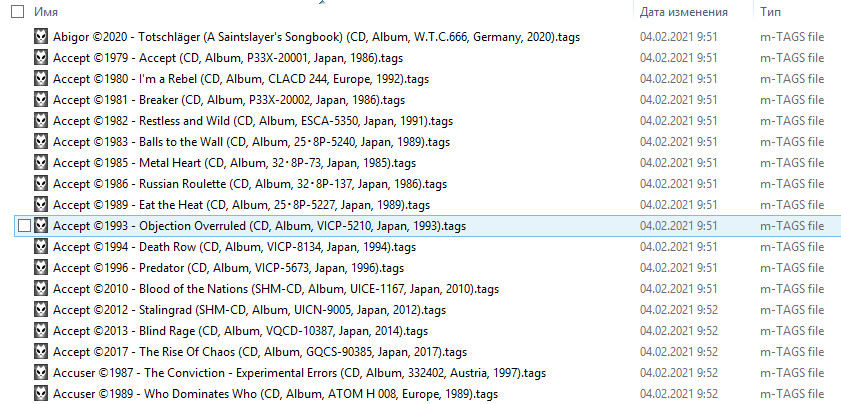Select Accept ©2012 Stalingrad file name
Viewport: 841px width, 404px height.
(249, 310)
